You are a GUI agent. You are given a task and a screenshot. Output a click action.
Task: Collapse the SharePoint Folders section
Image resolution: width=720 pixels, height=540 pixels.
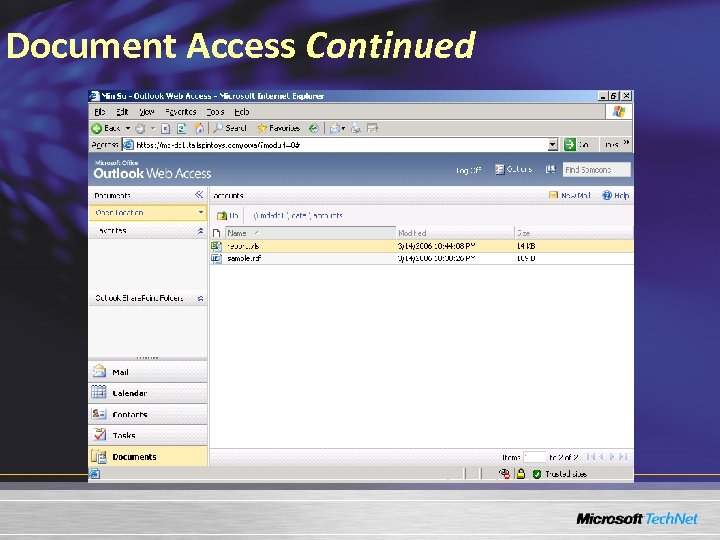tap(200, 298)
